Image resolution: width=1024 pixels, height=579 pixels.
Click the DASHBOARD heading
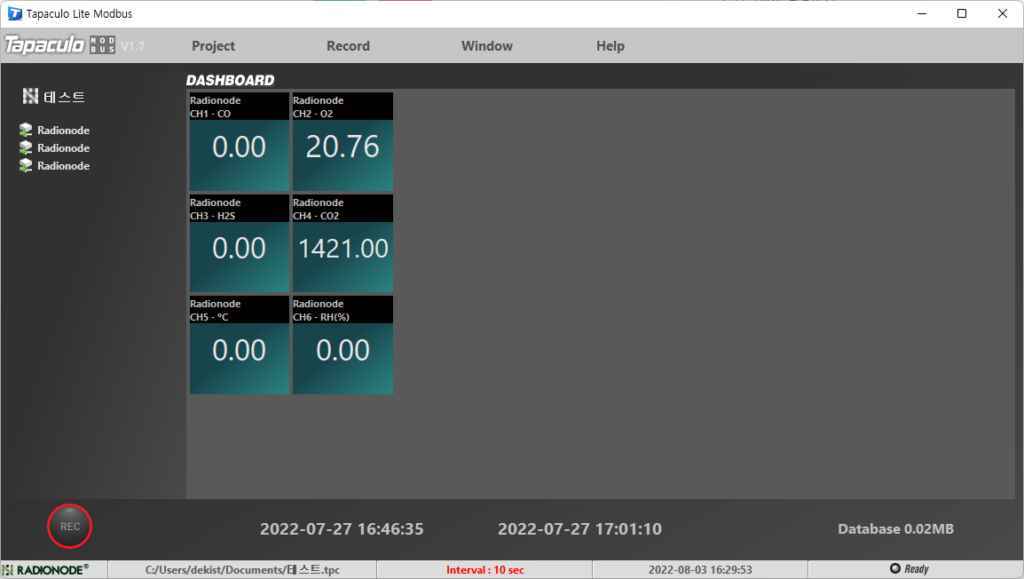pos(230,80)
